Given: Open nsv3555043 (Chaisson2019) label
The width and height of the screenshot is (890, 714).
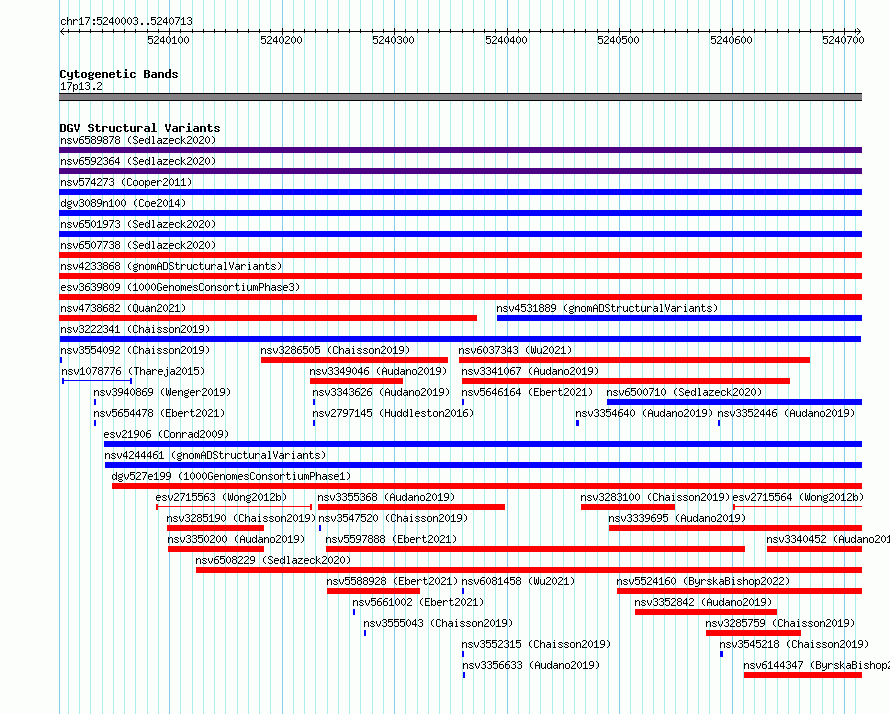Looking at the screenshot, I should click(x=438, y=623).
